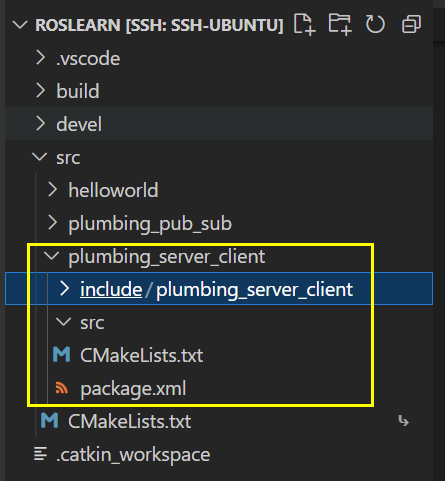Image resolution: width=445 pixels, height=481 pixels.
Task: Expand the devel folder chevron
Action: pos(41,124)
